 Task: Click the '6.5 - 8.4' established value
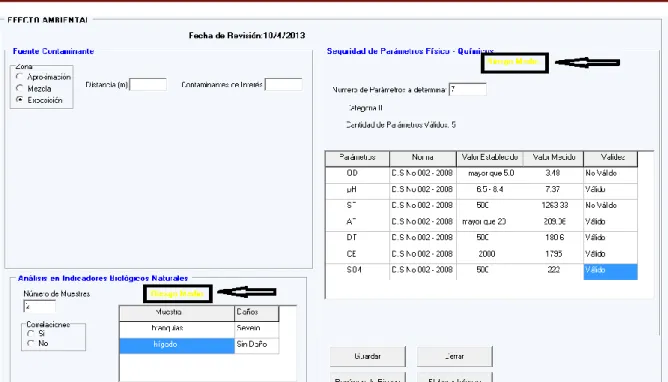tap(490, 189)
